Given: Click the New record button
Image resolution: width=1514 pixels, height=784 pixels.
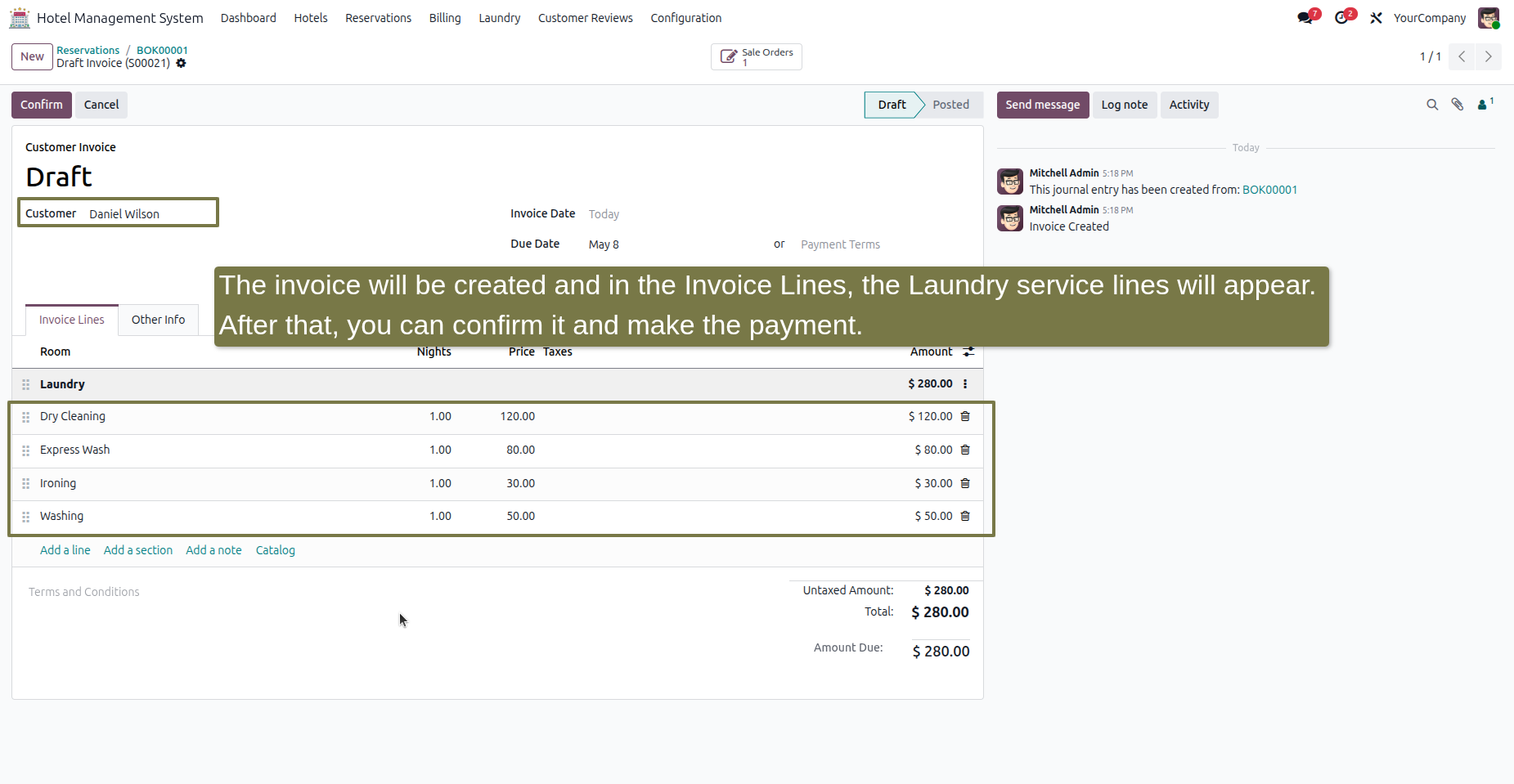Looking at the screenshot, I should tap(32, 56).
